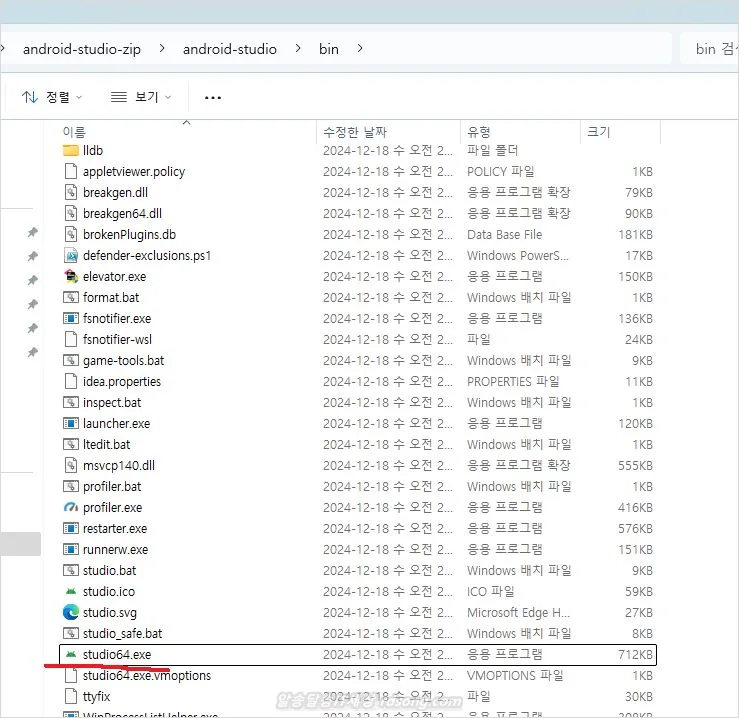Sort by 이름 column header
Screen dimensions: 739x718
(75, 132)
